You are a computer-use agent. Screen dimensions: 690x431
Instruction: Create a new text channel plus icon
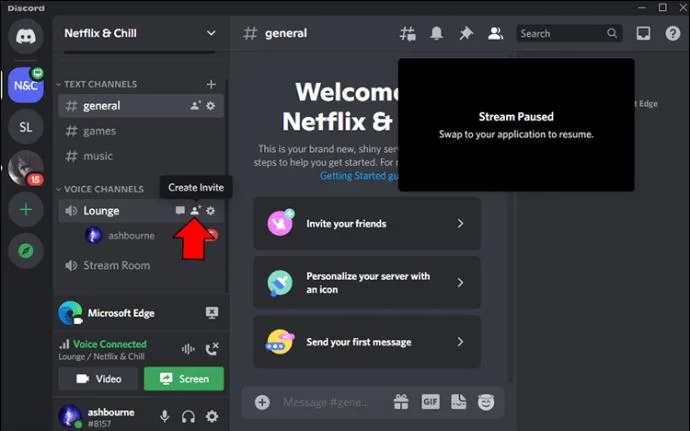[x=211, y=84]
